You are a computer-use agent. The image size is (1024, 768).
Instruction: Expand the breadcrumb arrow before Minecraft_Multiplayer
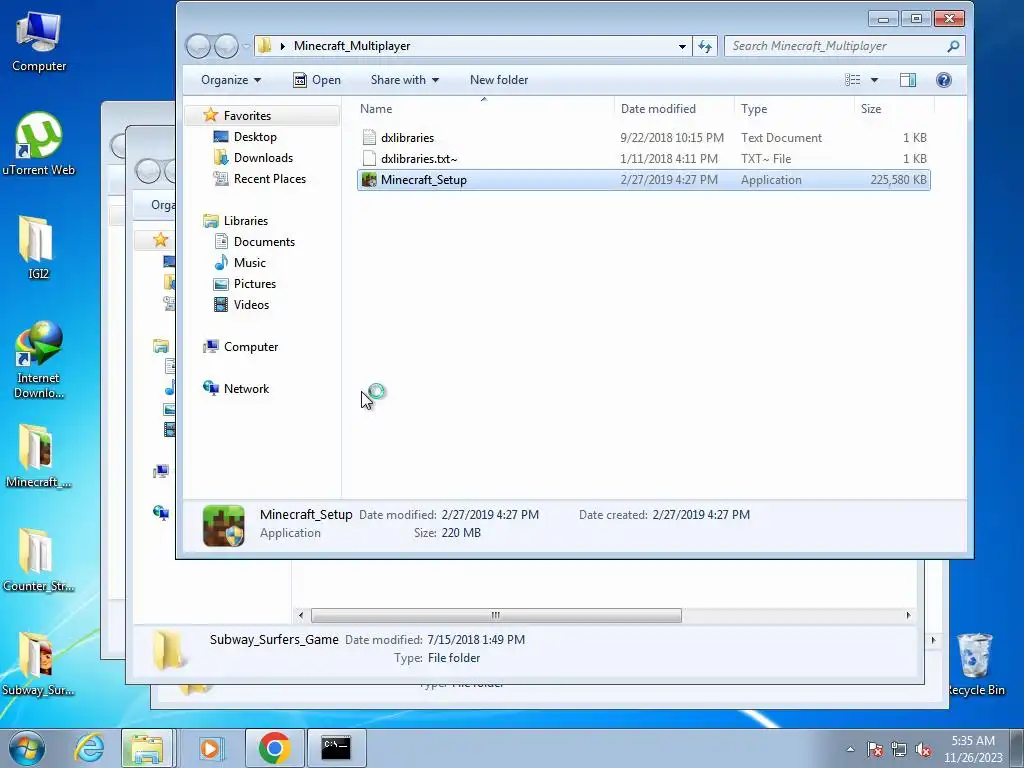(283, 46)
